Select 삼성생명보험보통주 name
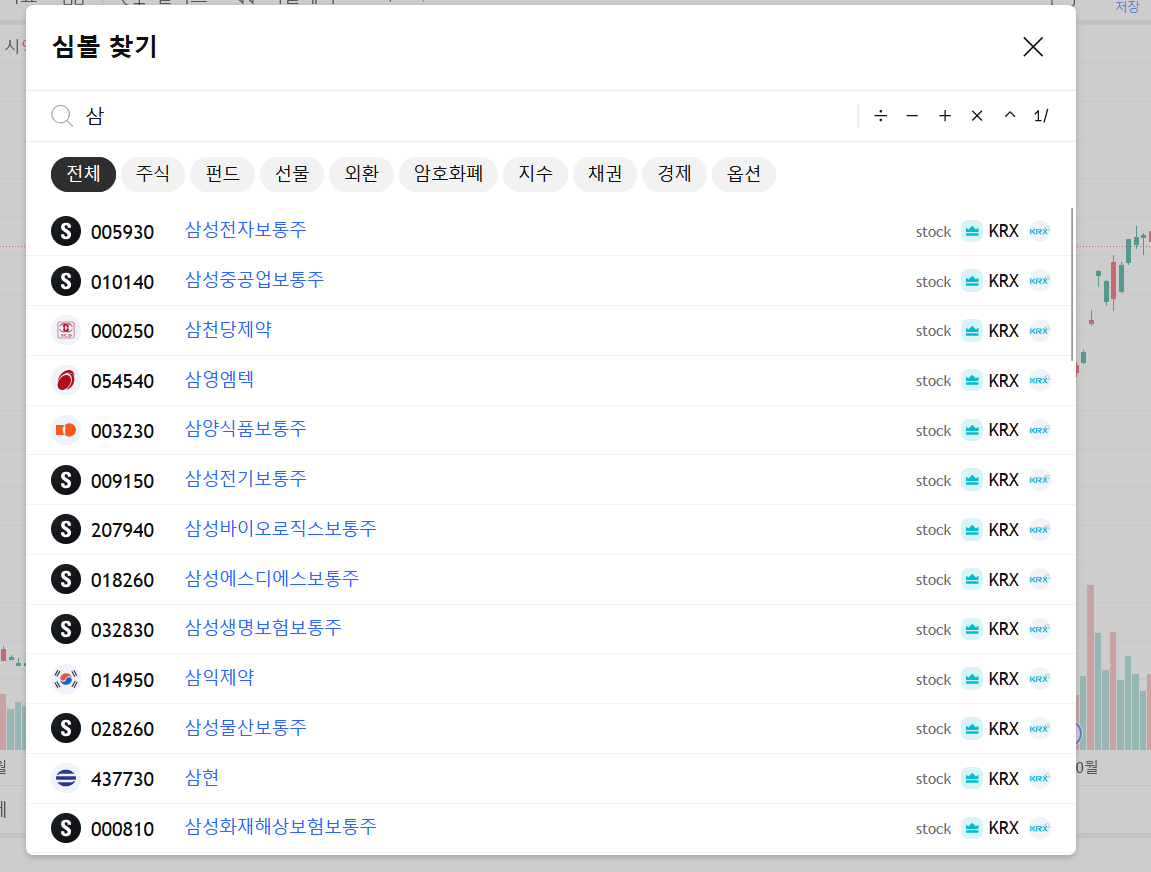 point(263,628)
